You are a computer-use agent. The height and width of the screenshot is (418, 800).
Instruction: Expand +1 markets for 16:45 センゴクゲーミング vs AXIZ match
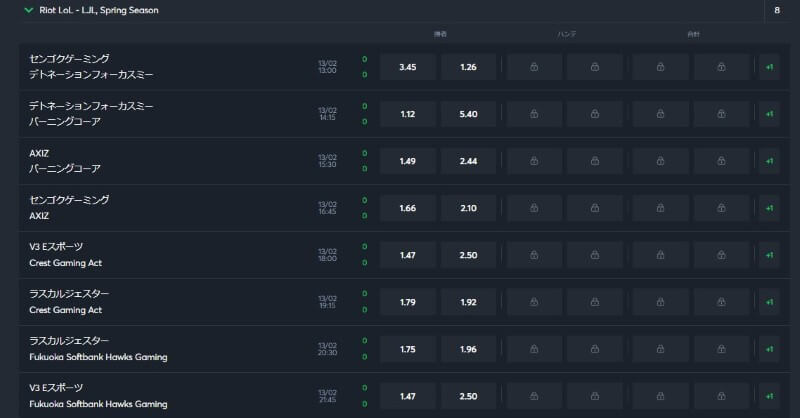click(x=769, y=208)
